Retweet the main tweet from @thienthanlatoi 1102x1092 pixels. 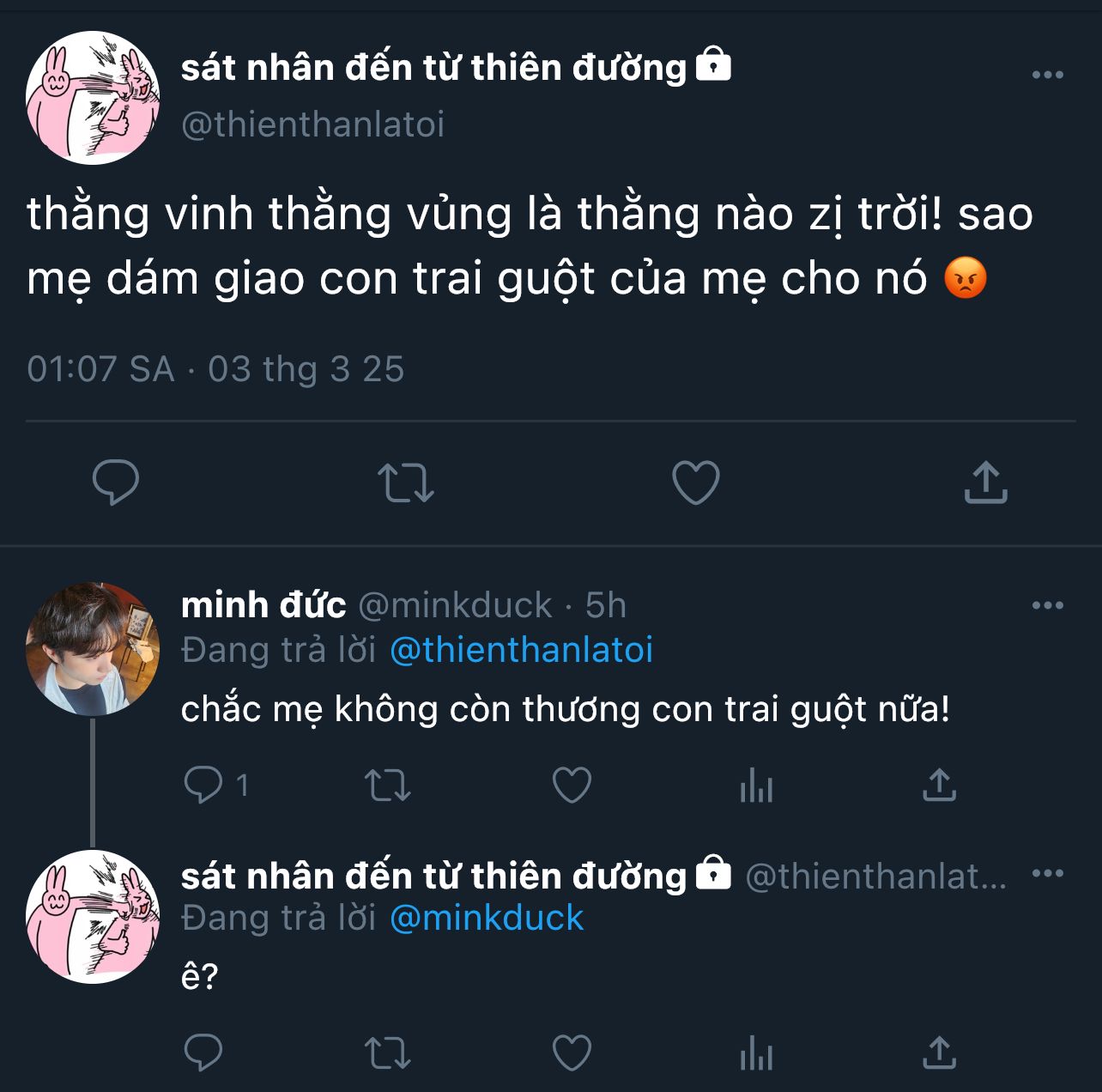click(x=406, y=482)
